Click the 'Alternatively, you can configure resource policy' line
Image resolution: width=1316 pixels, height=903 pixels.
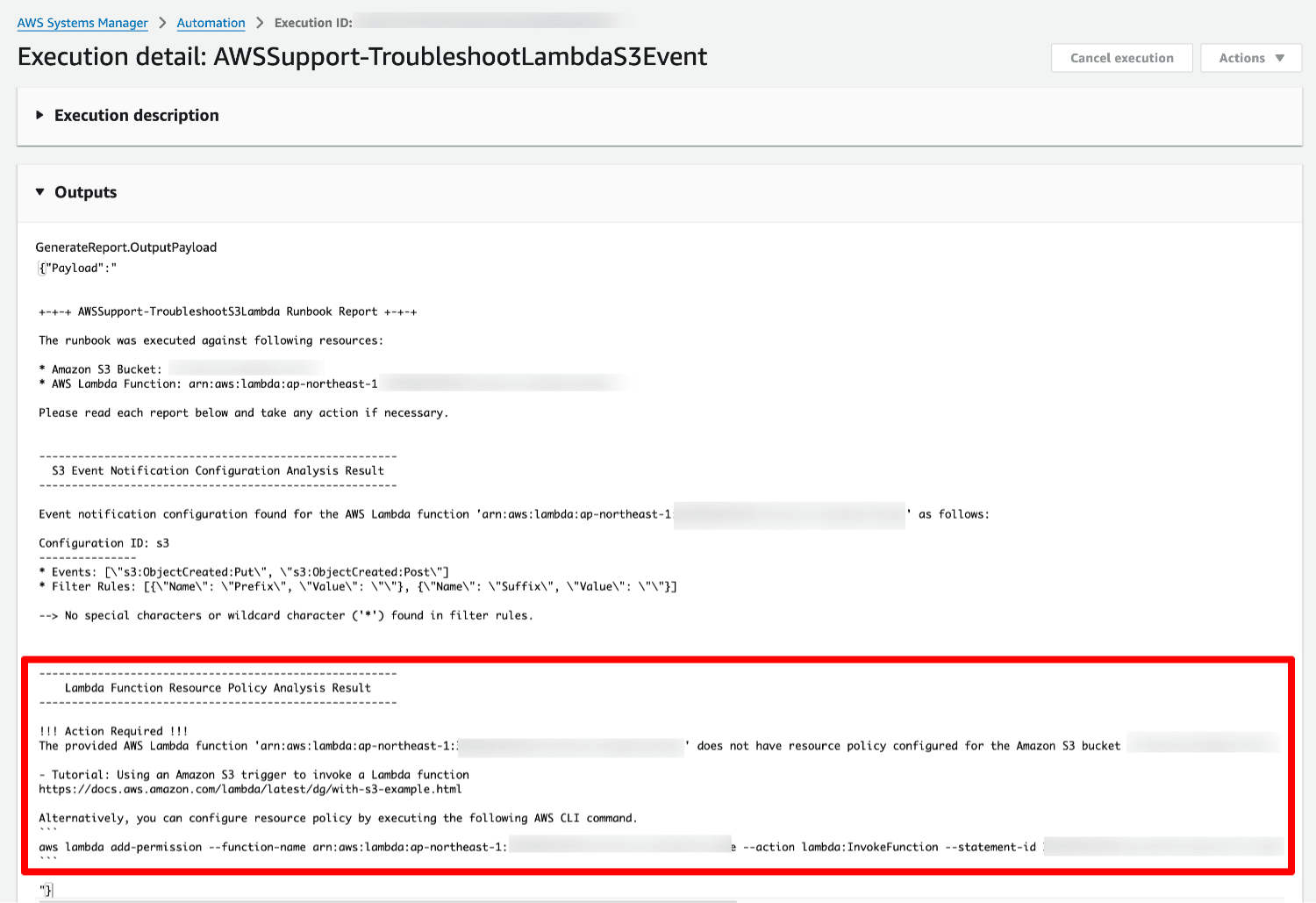[x=338, y=818]
